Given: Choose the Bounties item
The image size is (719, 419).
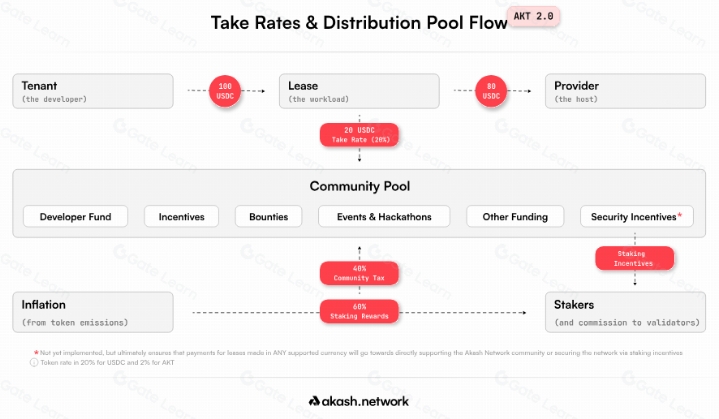Looking at the screenshot, I should [269, 216].
